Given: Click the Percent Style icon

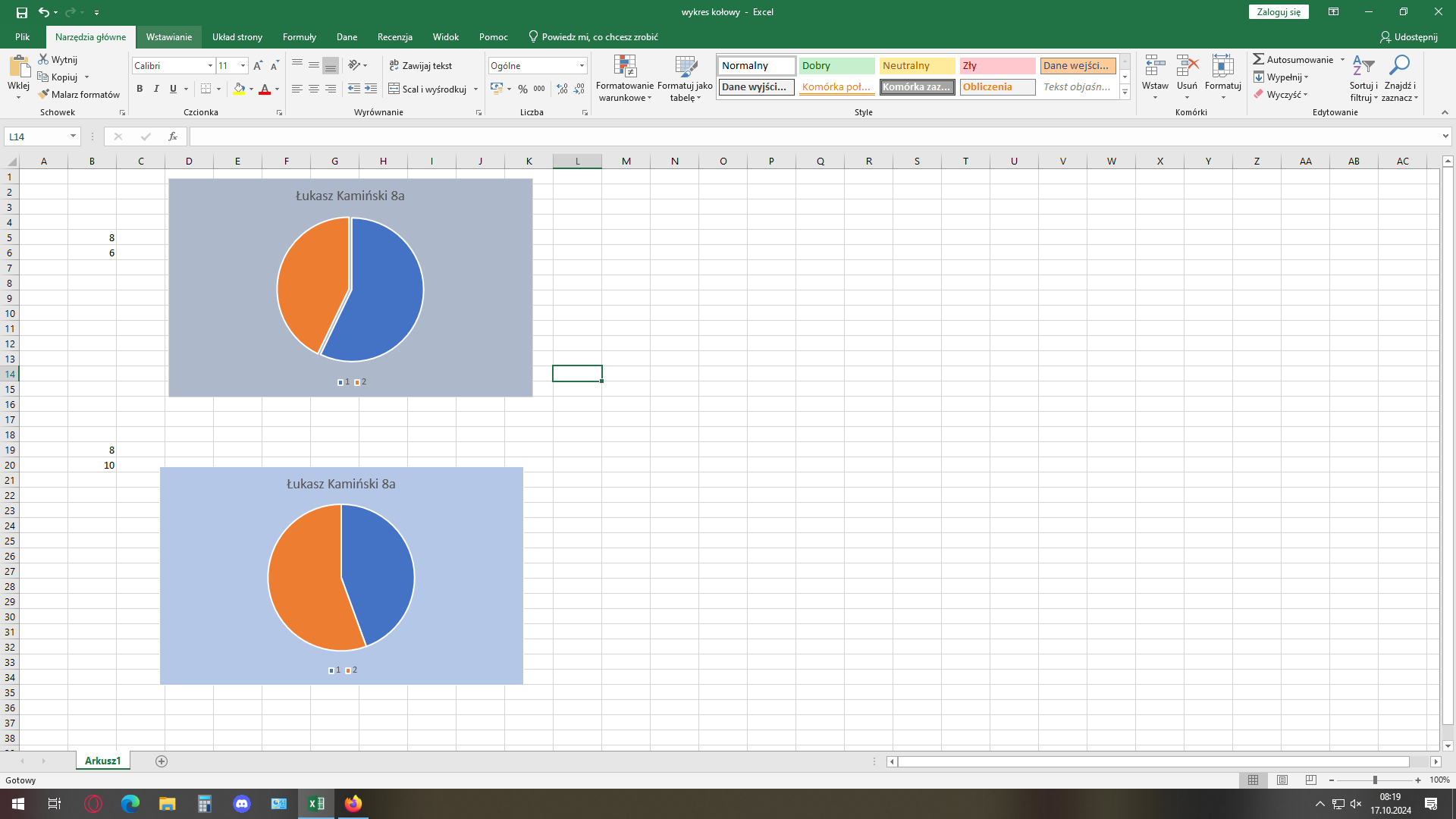Looking at the screenshot, I should tap(522, 89).
